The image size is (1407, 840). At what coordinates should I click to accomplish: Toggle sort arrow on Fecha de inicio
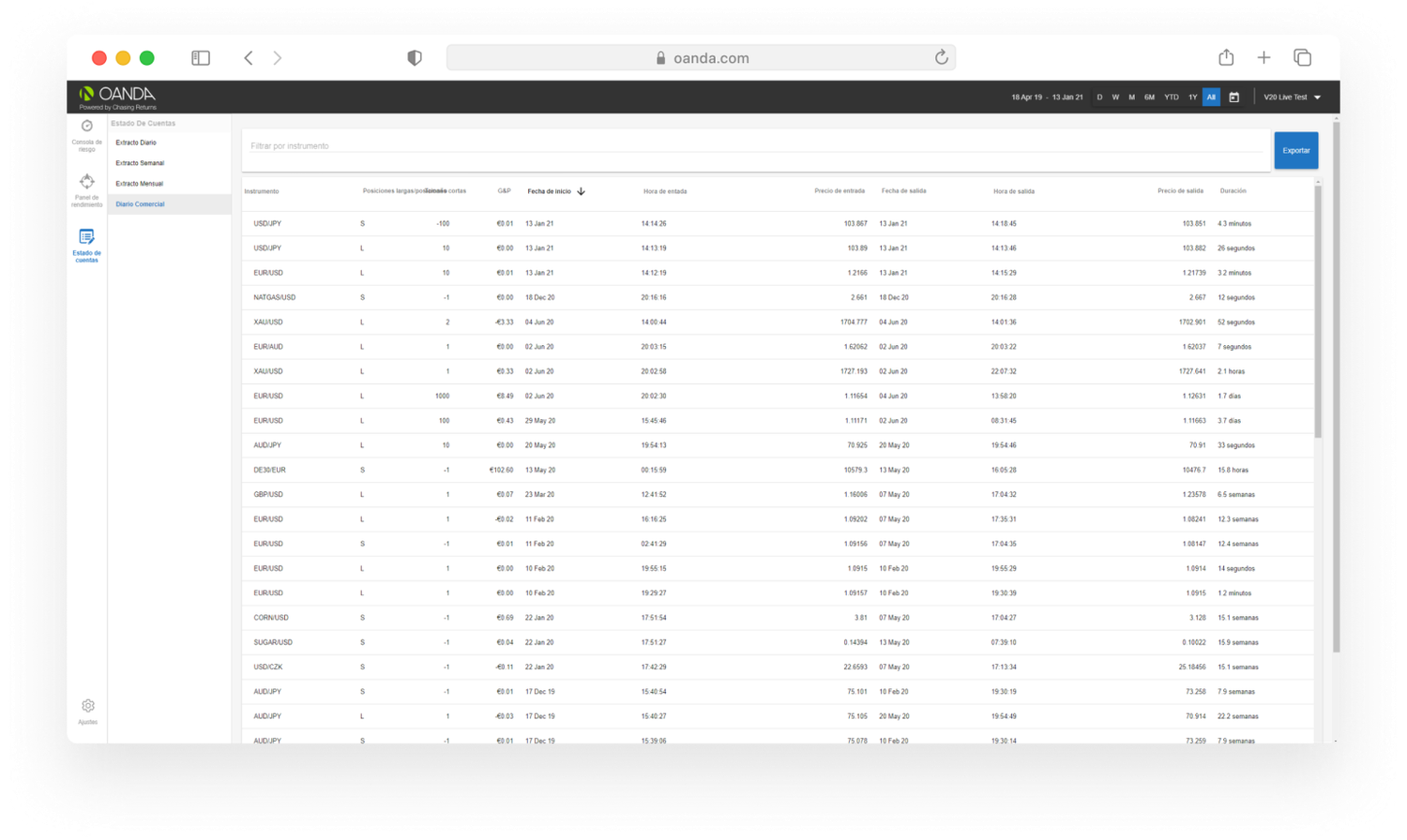pyautogui.click(x=582, y=191)
